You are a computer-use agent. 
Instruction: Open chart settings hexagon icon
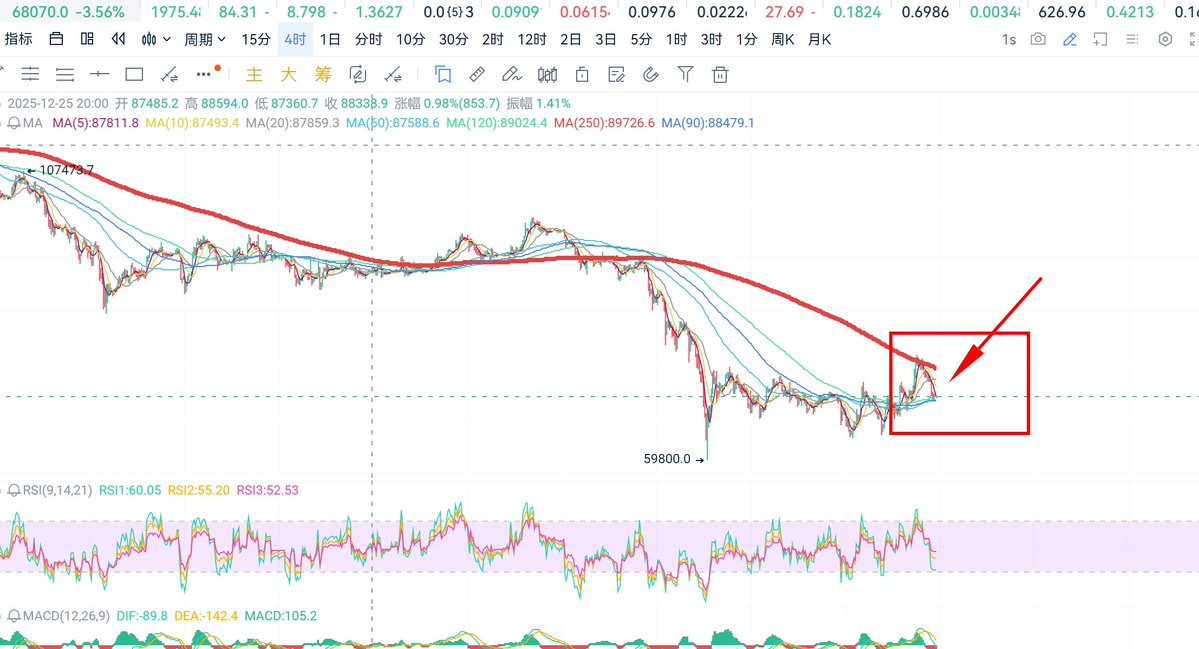tap(1165, 39)
